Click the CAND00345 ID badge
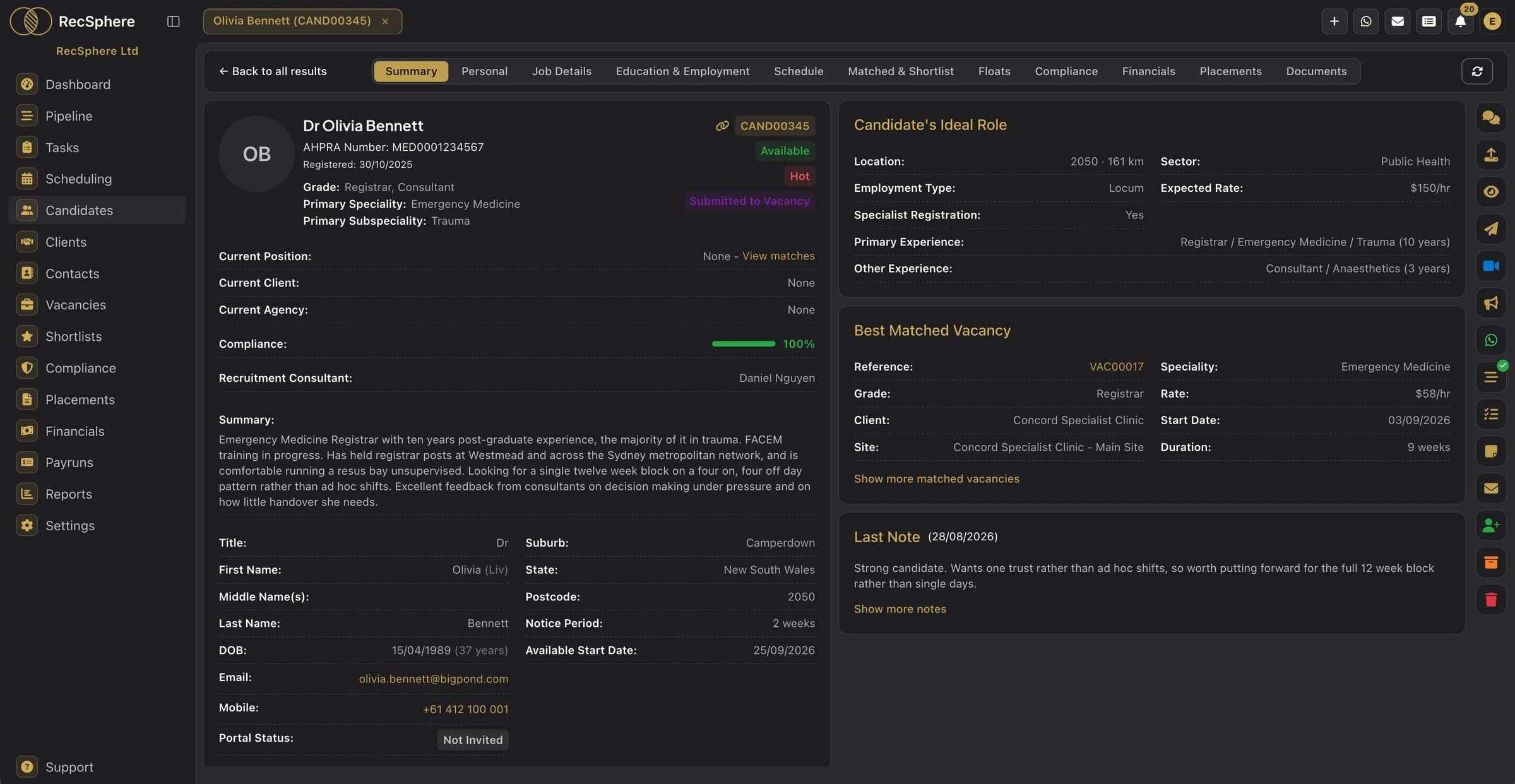This screenshot has width=1515, height=784. point(775,126)
